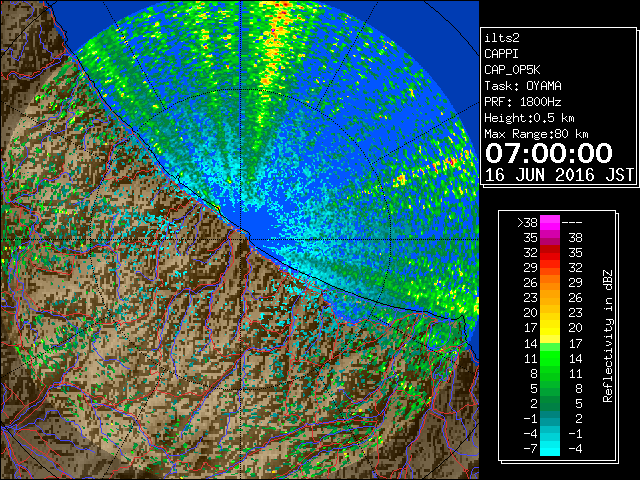Viewport: 640px width, 480px height.
Task: Click the '>38' legend label
Action: point(527,222)
